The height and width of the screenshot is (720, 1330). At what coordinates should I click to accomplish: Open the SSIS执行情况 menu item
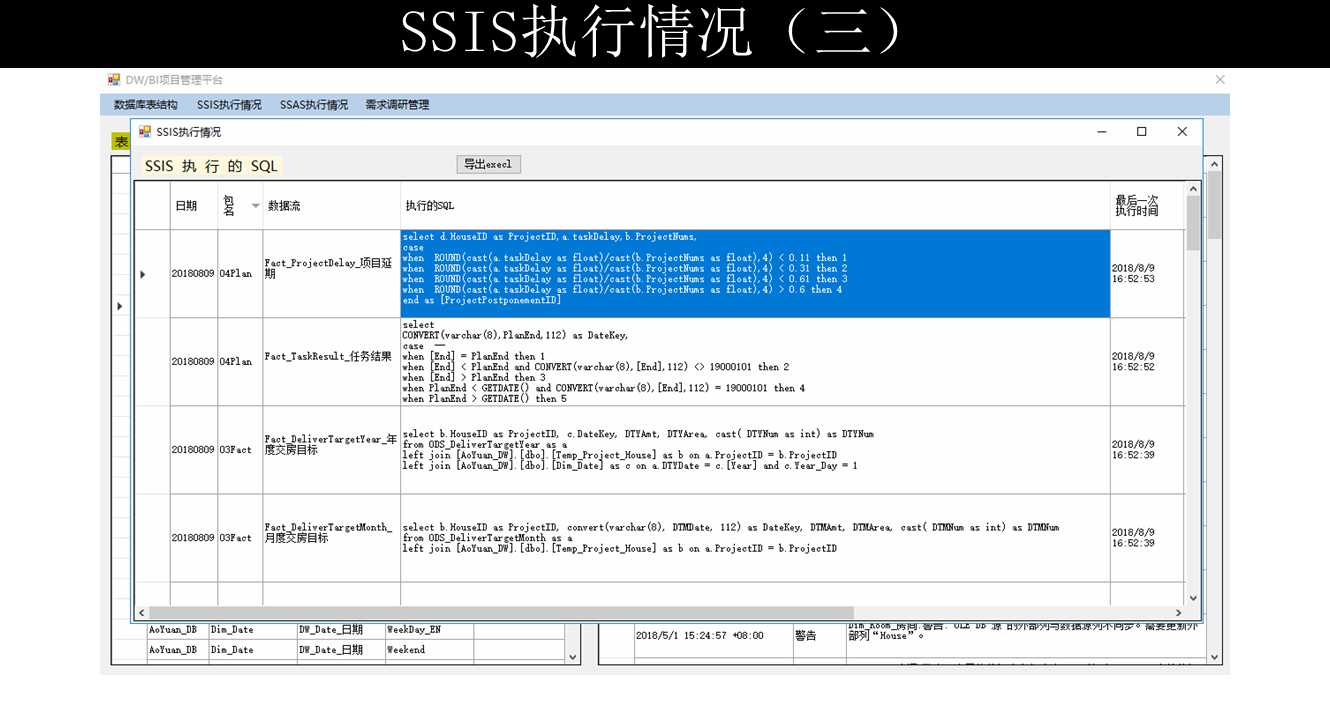(229, 104)
